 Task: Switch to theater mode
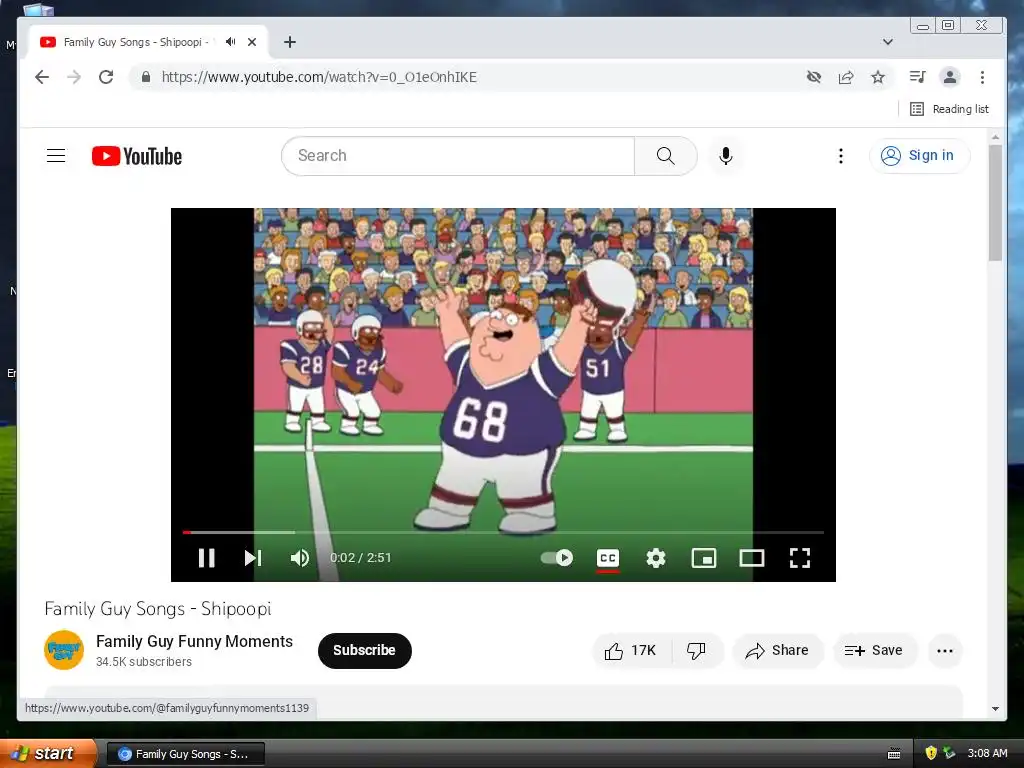click(x=752, y=558)
